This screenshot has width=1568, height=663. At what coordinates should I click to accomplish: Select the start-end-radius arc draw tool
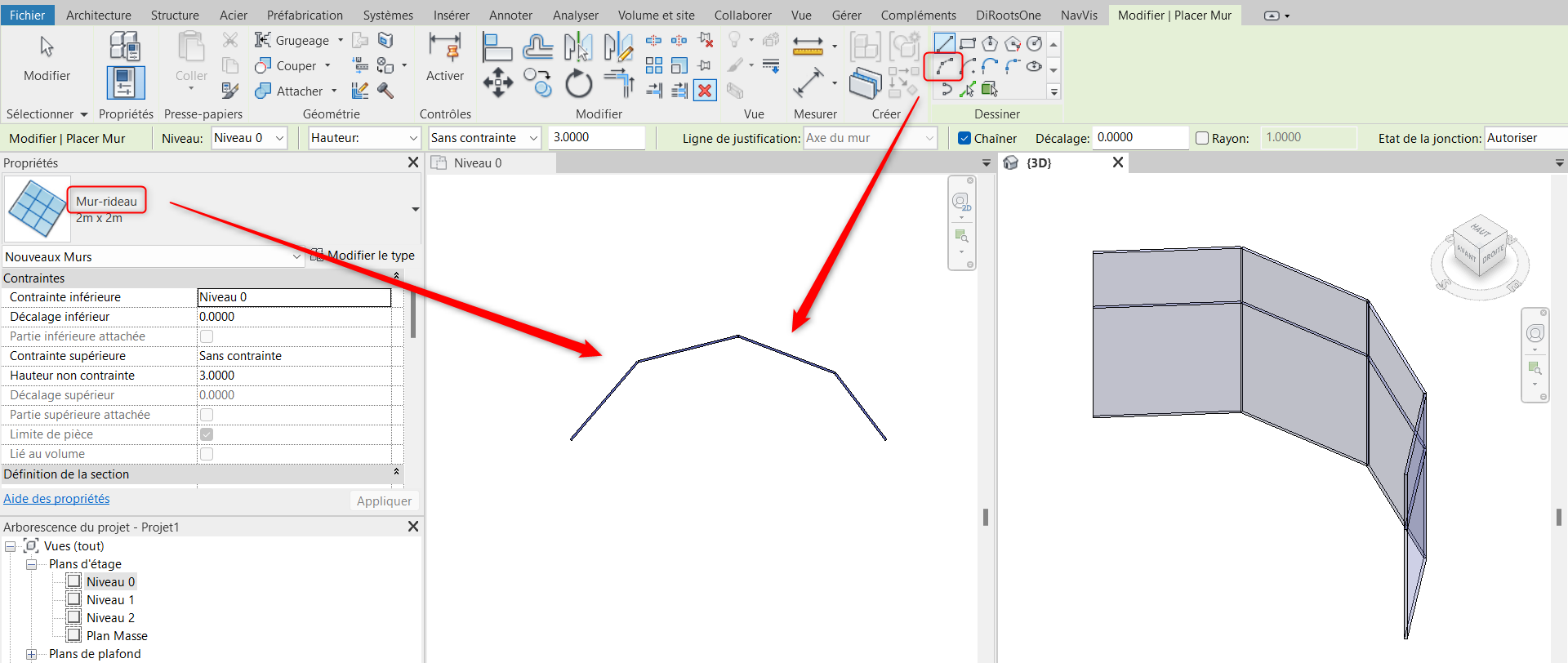944,66
